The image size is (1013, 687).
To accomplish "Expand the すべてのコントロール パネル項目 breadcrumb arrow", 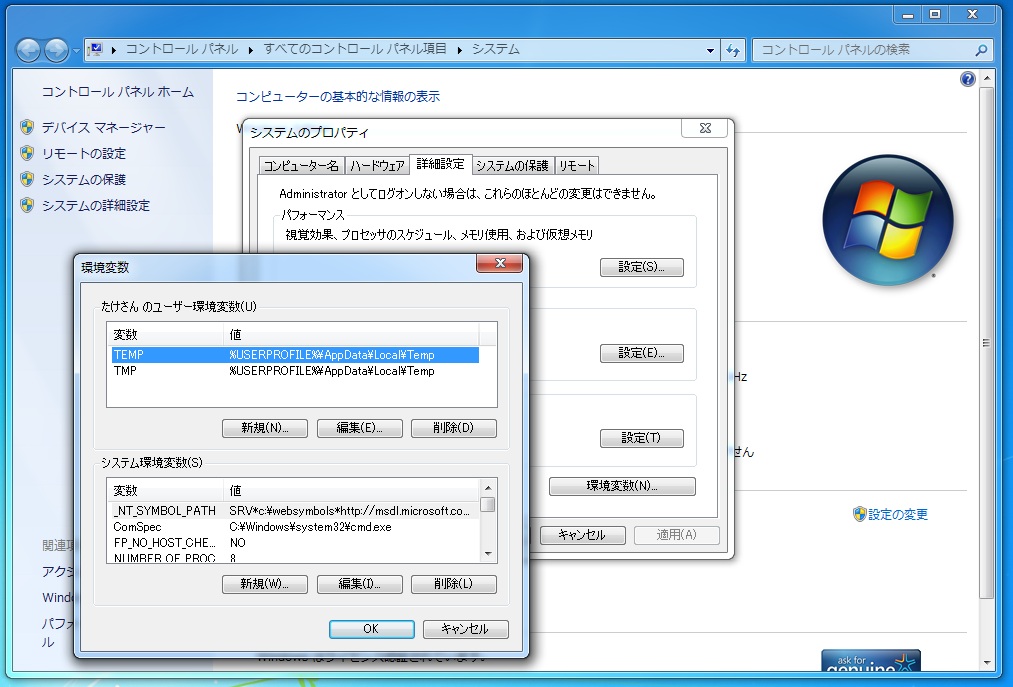I will (x=459, y=49).
